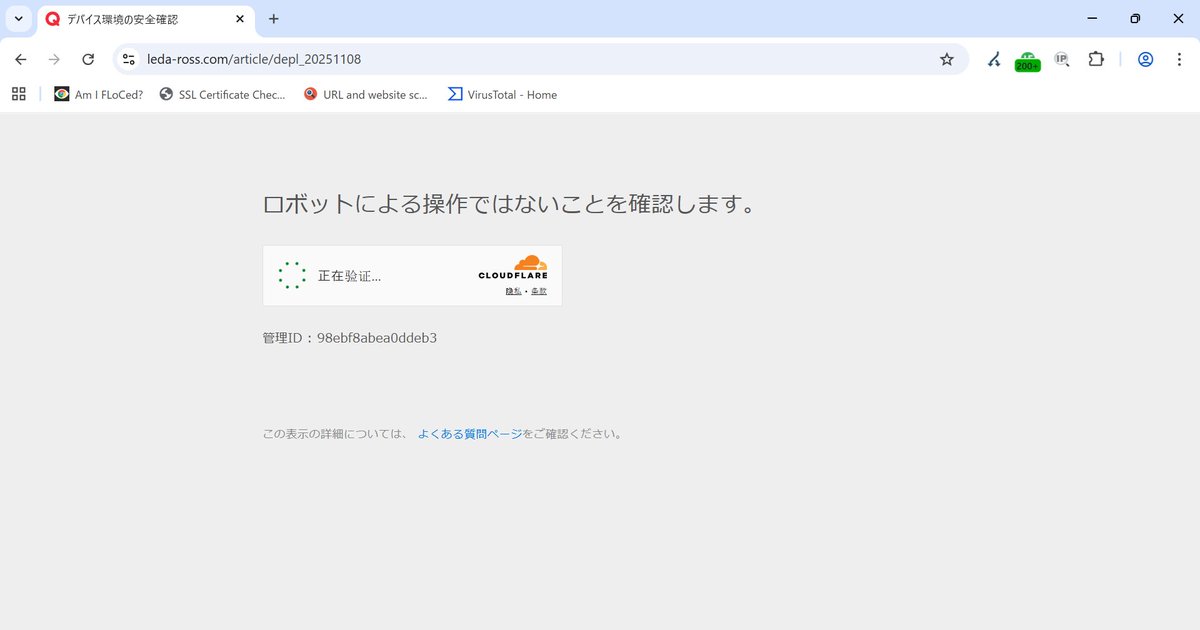View site information icon in address bar
Viewport: 1200px width, 630px height.
[x=128, y=59]
